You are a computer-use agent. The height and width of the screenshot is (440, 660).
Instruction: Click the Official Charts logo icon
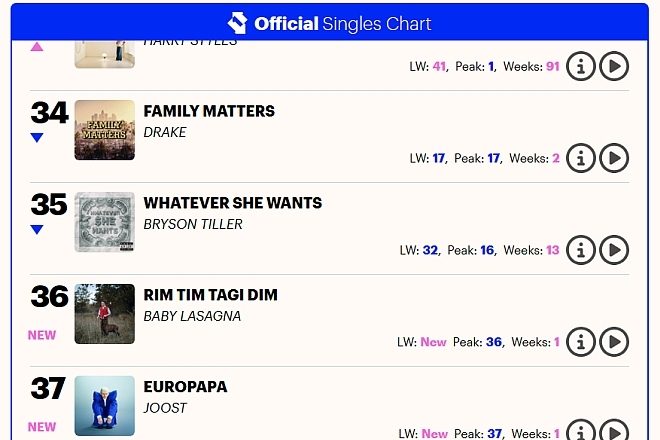pos(237,23)
